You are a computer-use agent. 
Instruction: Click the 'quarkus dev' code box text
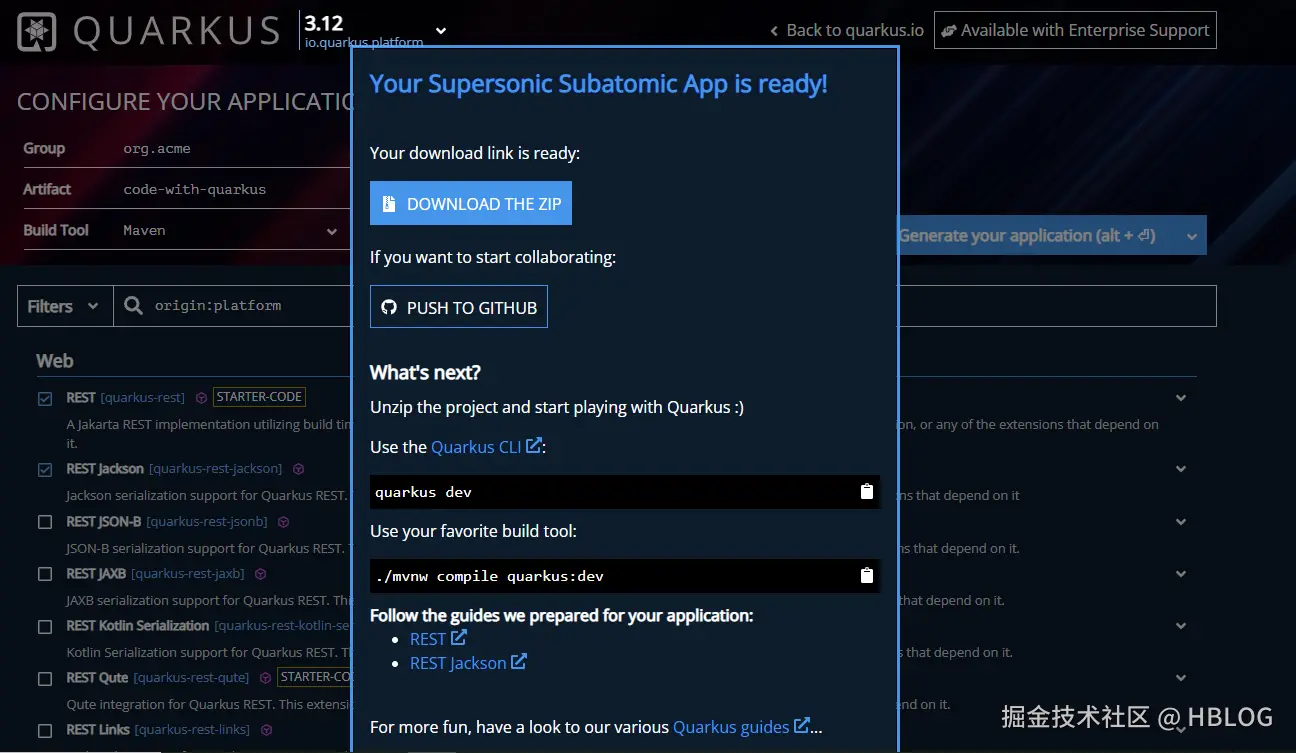[423, 492]
